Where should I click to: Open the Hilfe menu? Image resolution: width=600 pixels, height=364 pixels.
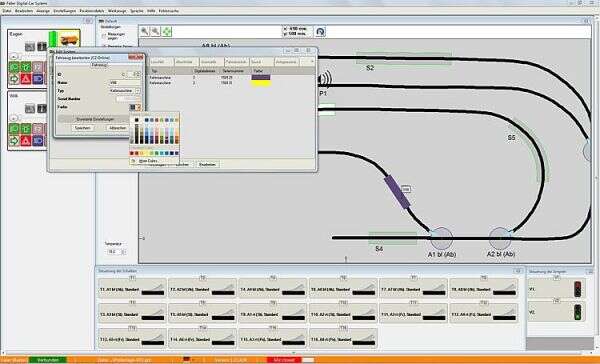151,11
